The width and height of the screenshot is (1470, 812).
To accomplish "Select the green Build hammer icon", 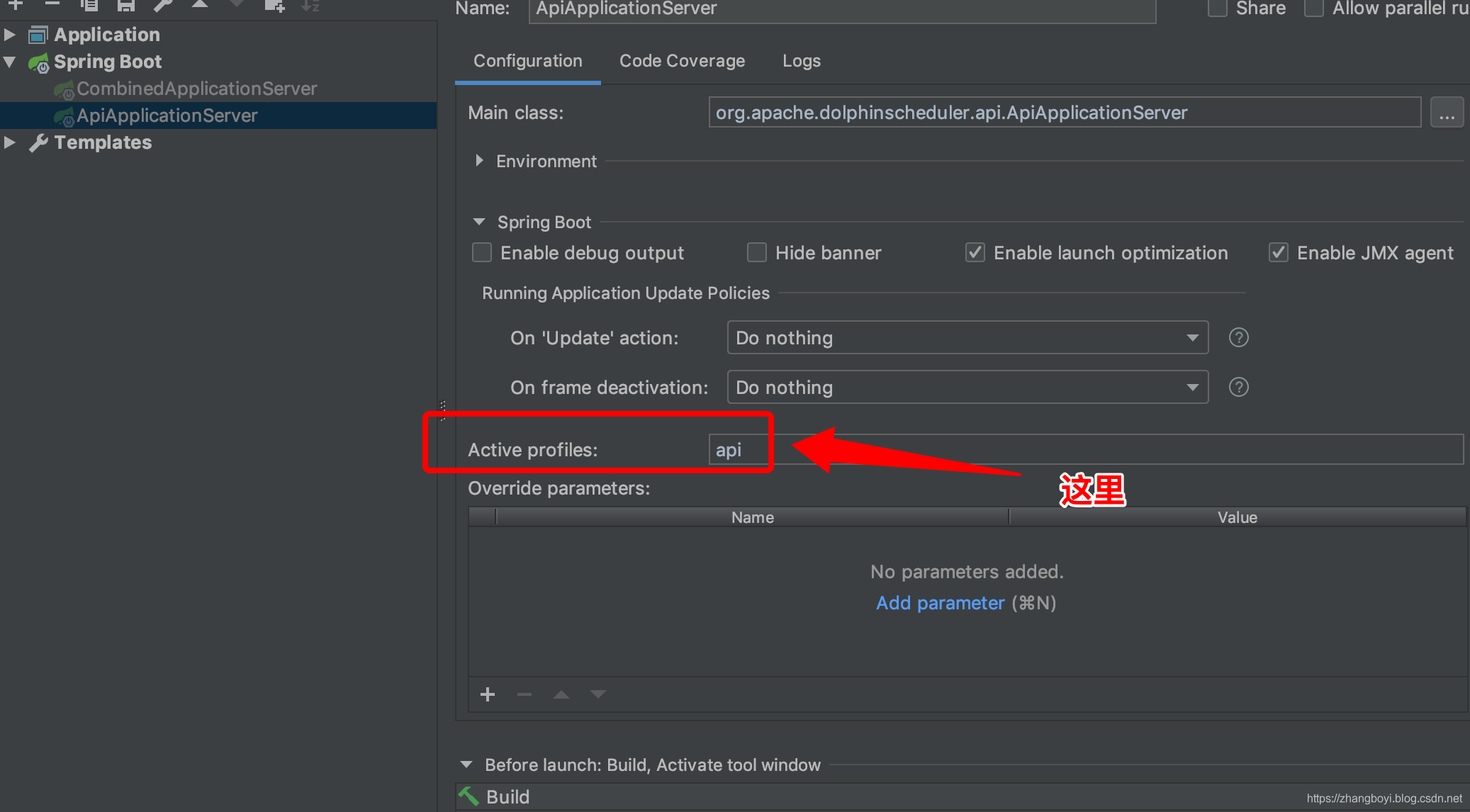I will click(x=469, y=796).
